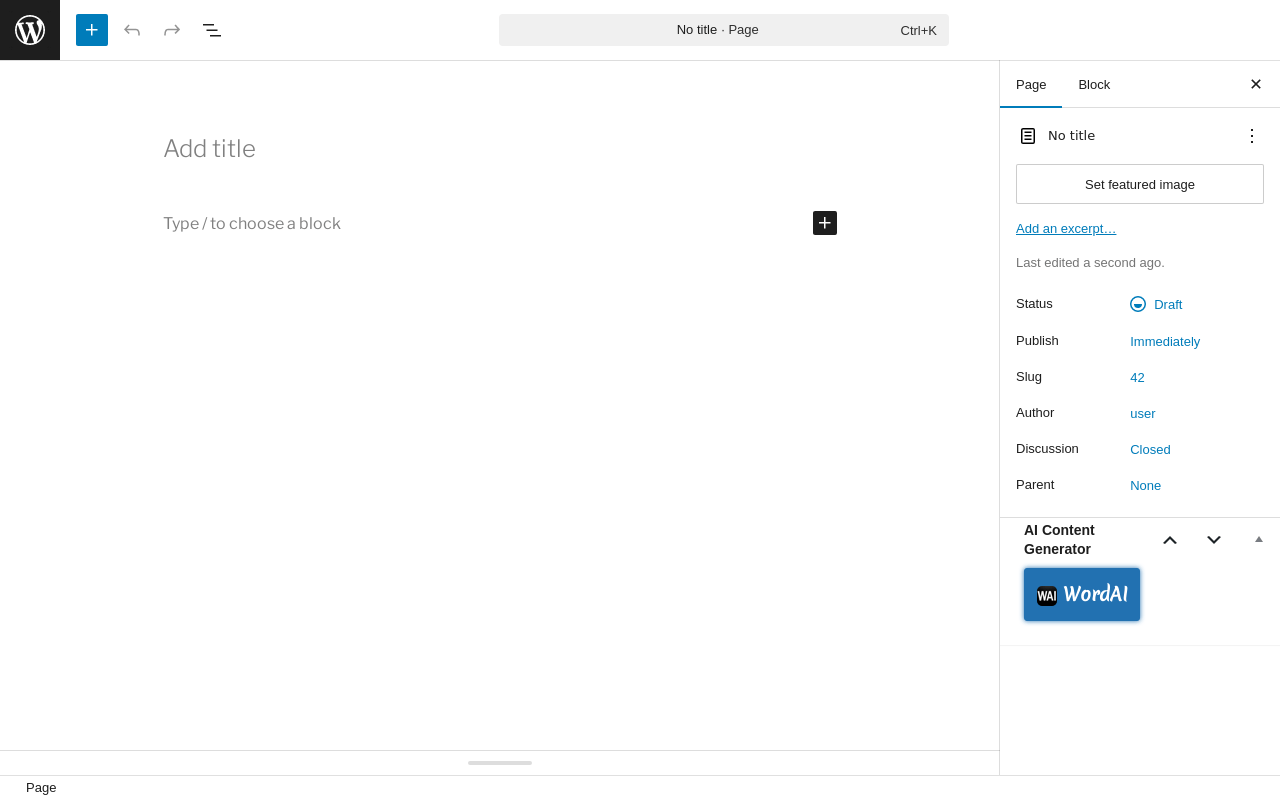Undo the last change
Screen dimensions: 1280x800
(x=132, y=30)
